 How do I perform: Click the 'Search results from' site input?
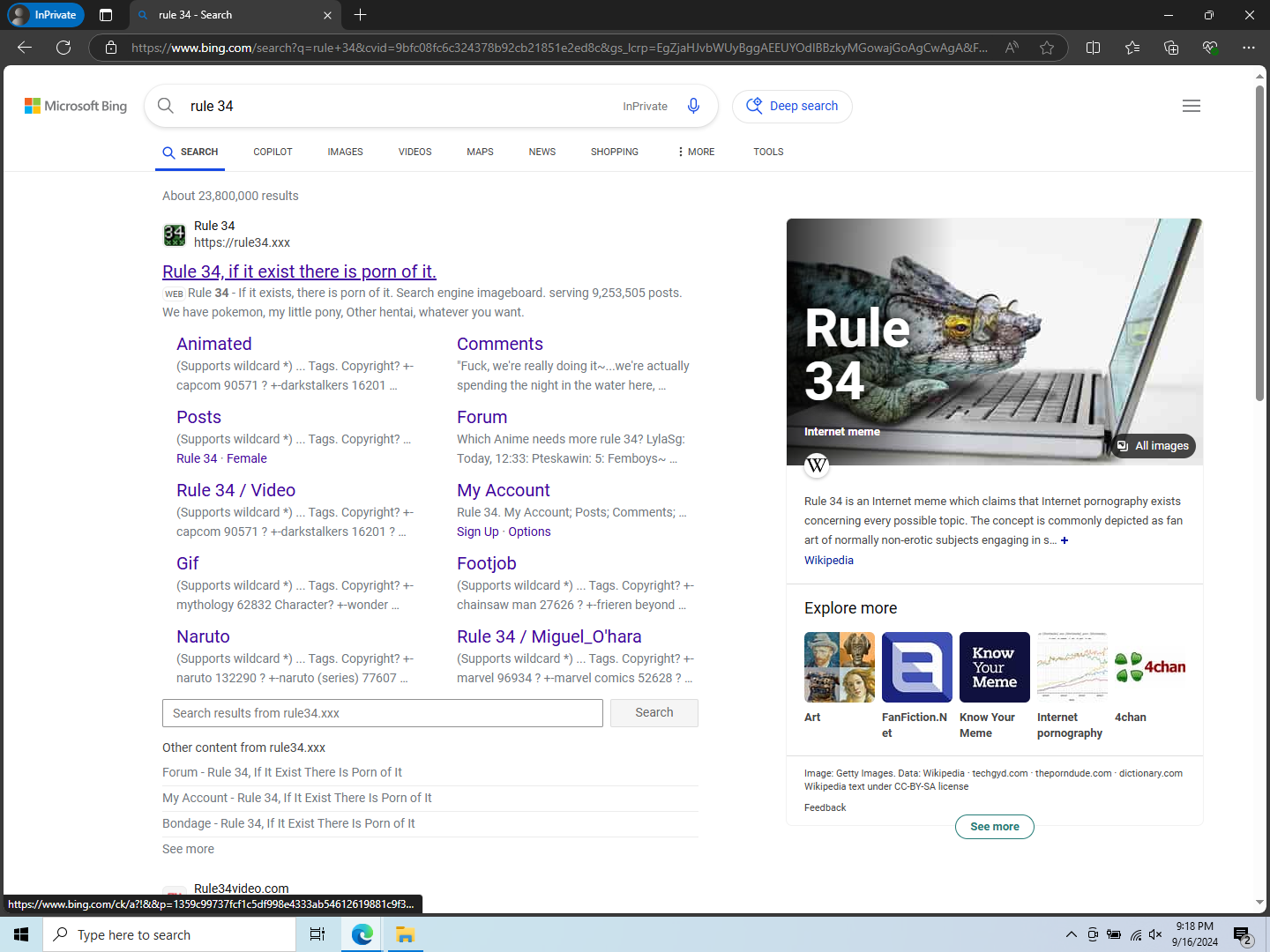(383, 713)
